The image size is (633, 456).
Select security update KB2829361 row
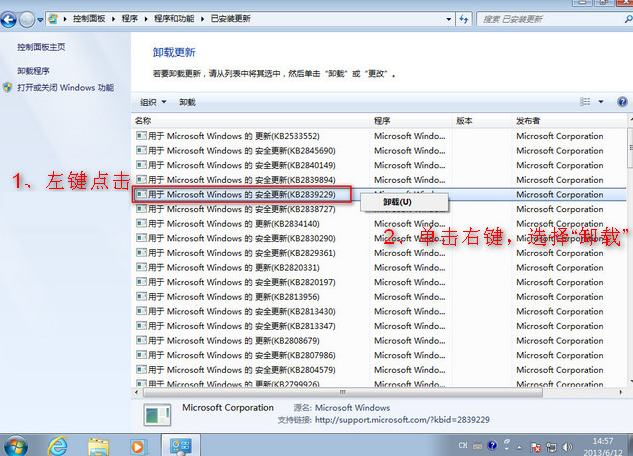379,253
